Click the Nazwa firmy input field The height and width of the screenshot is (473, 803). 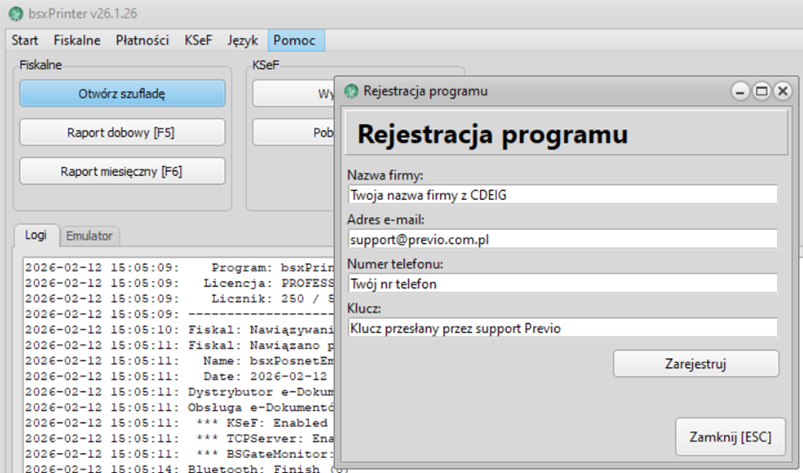tap(561, 195)
